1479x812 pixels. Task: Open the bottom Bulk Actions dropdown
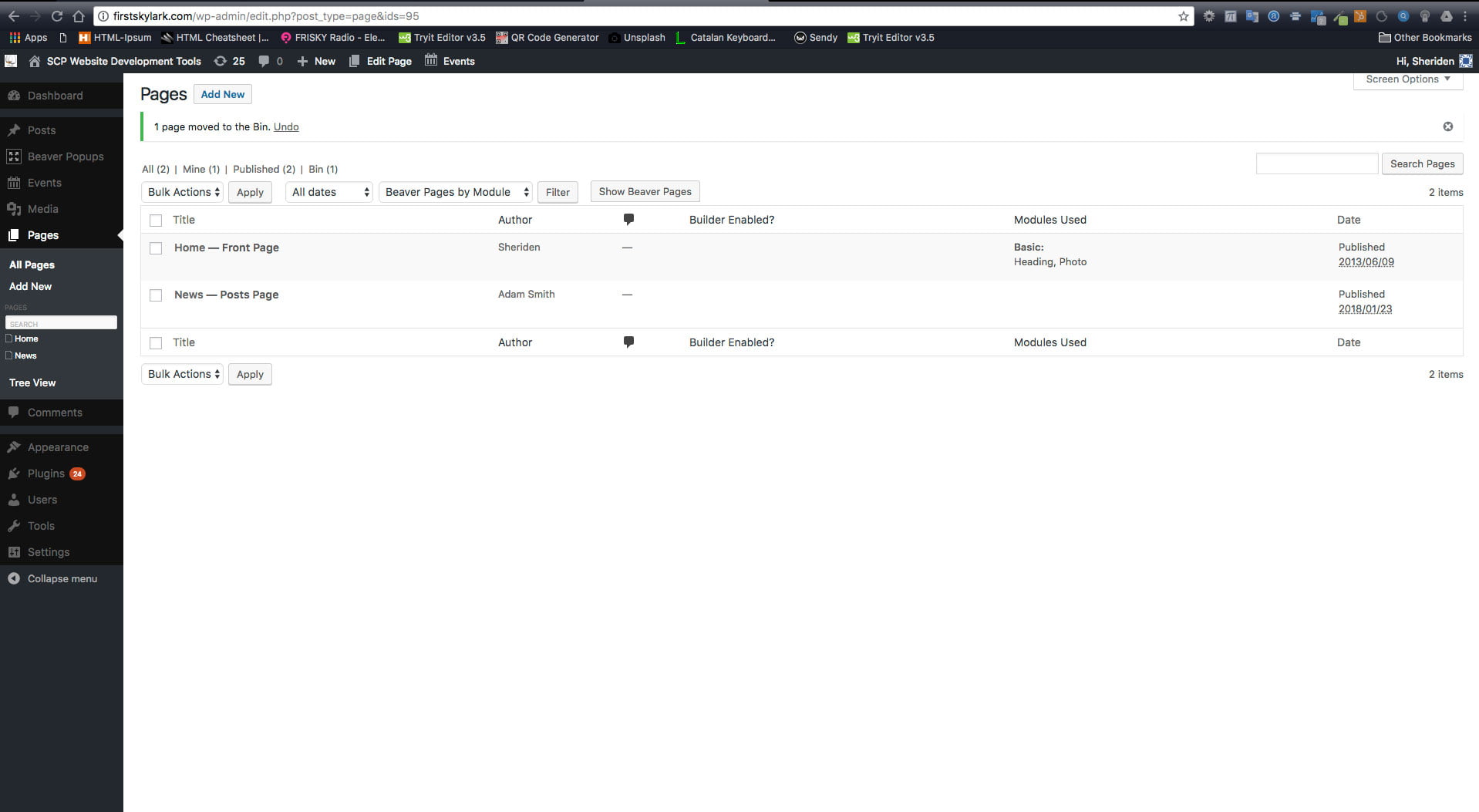pyautogui.click(x=183, y=374)
